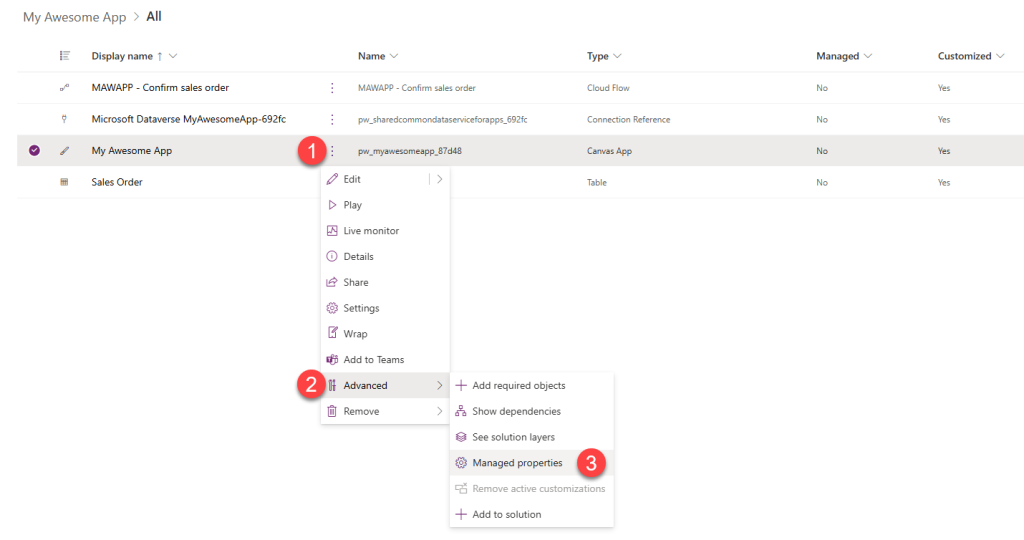The image size is (1024, 540).
Task: Click the All breadcrumb item
Action: coord(154,16)
